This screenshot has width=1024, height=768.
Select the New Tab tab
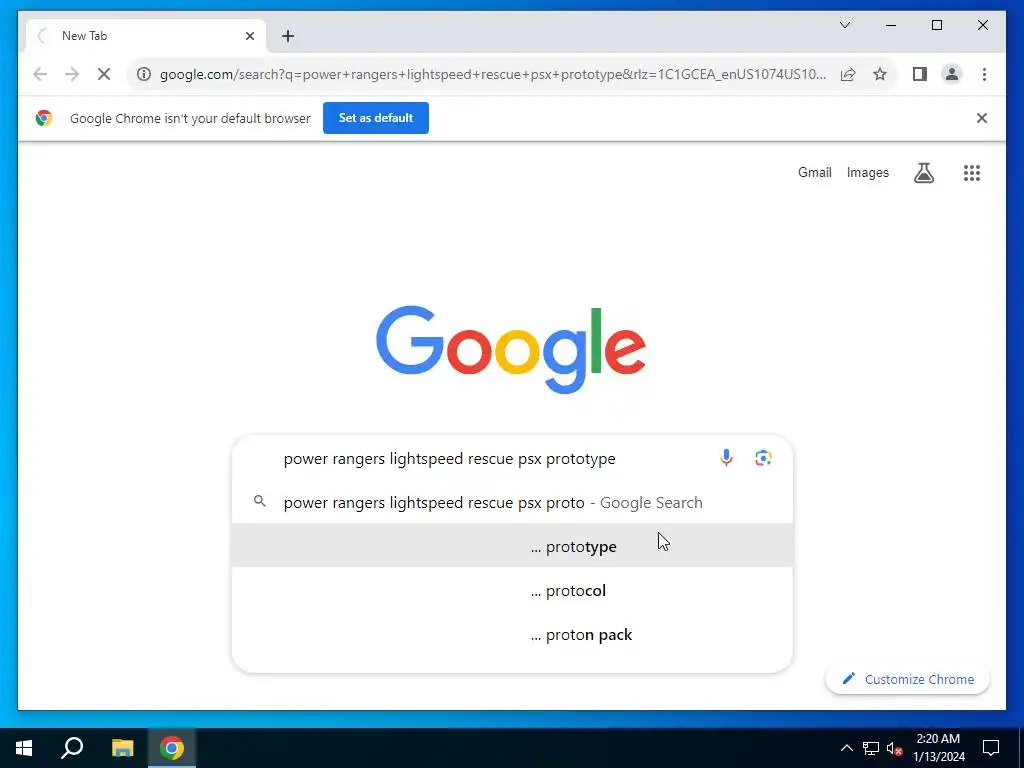(146, 36)
